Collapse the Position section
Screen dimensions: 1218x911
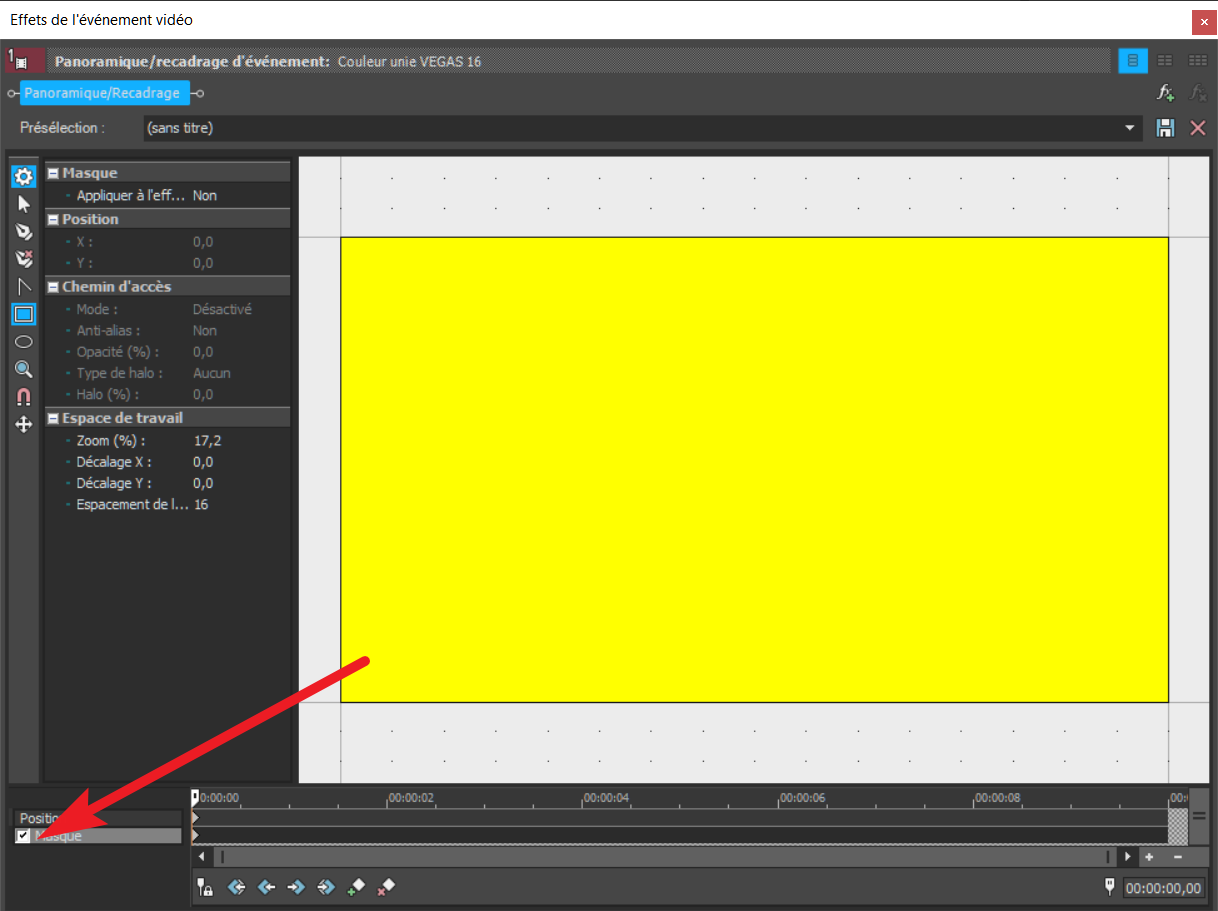tap(54, 219)
